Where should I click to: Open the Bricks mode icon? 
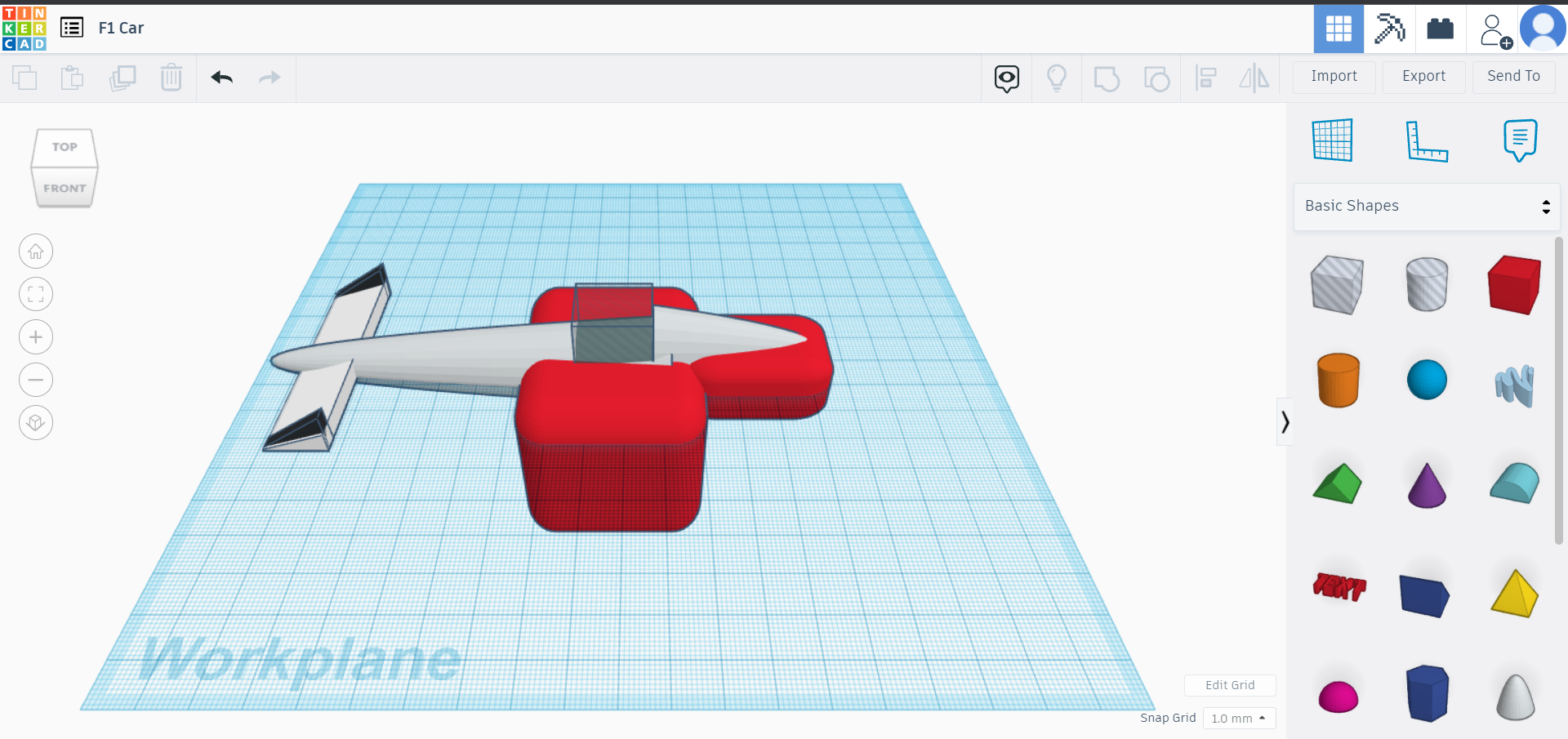1441,29
